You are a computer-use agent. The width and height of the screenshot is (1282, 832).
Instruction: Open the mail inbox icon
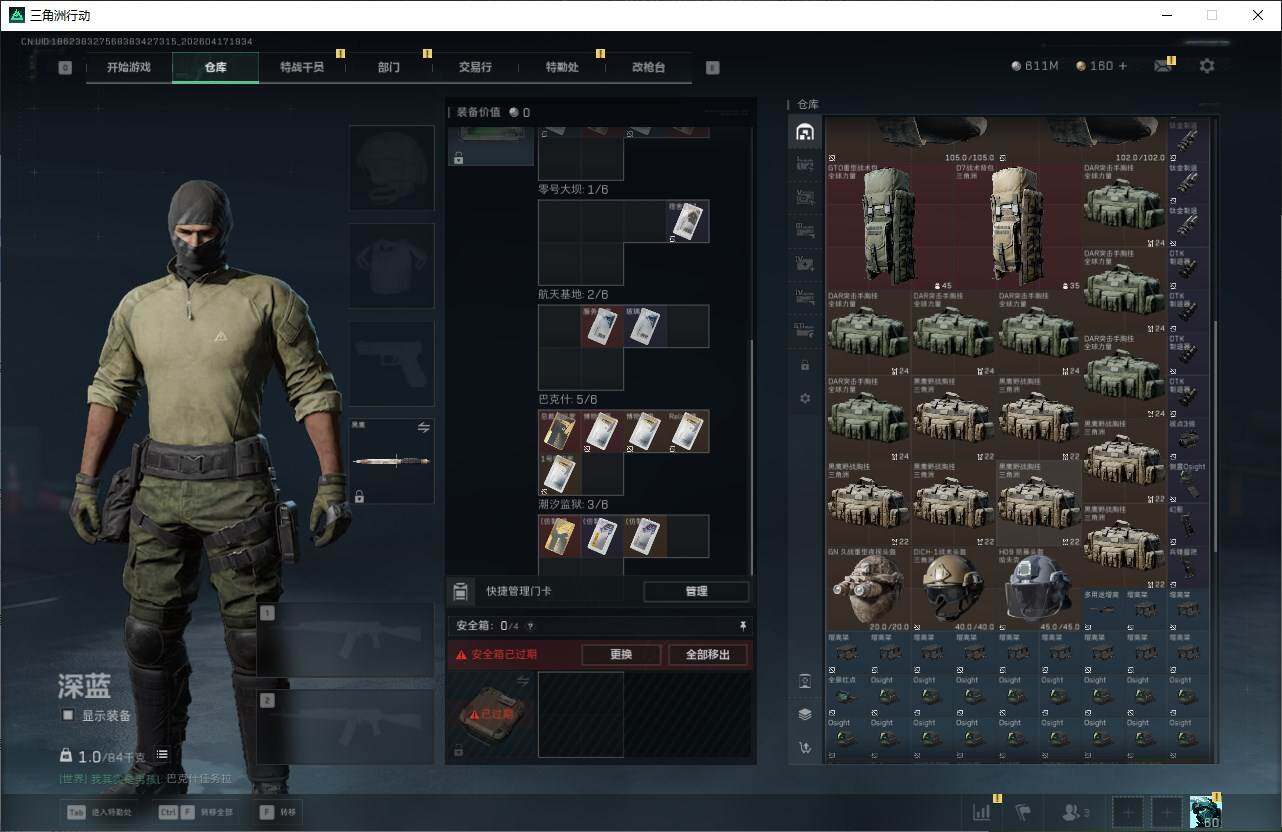point(1163,66)
